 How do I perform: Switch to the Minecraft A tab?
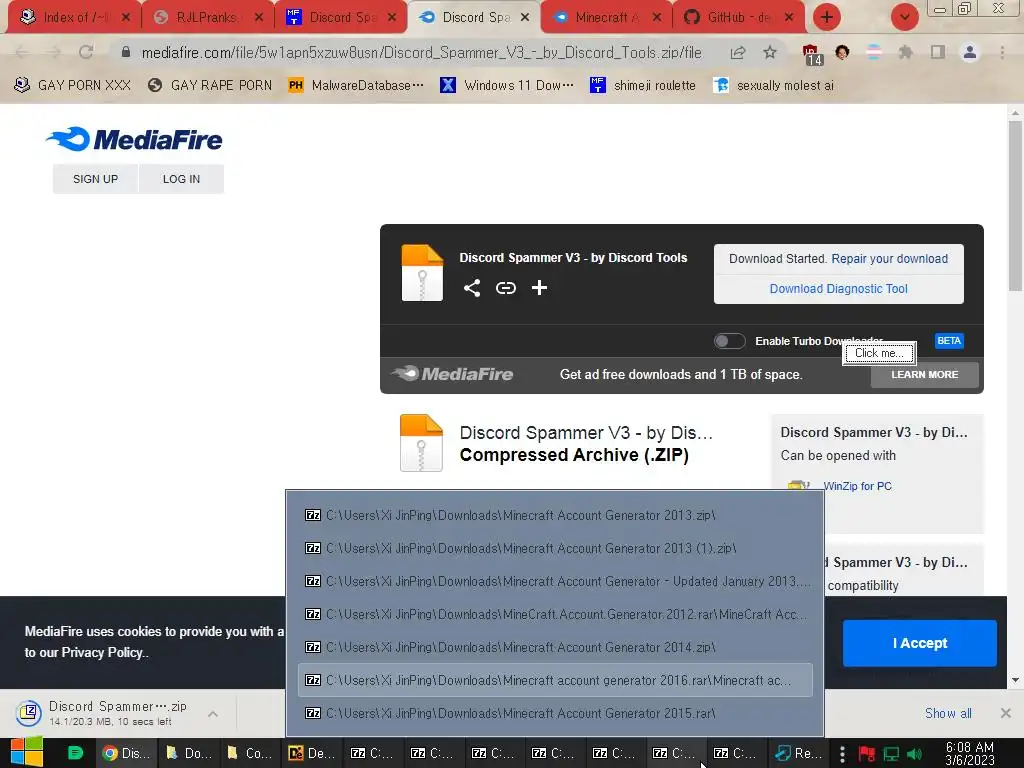coord(606,17)
